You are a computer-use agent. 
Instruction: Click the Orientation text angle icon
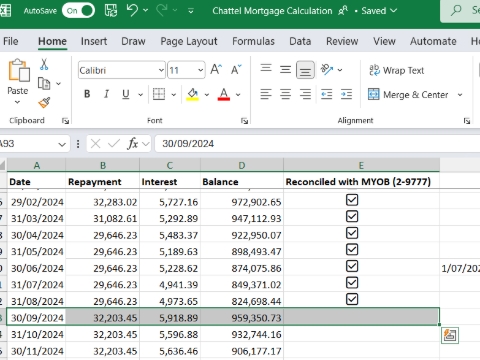[x=327, y=69]
